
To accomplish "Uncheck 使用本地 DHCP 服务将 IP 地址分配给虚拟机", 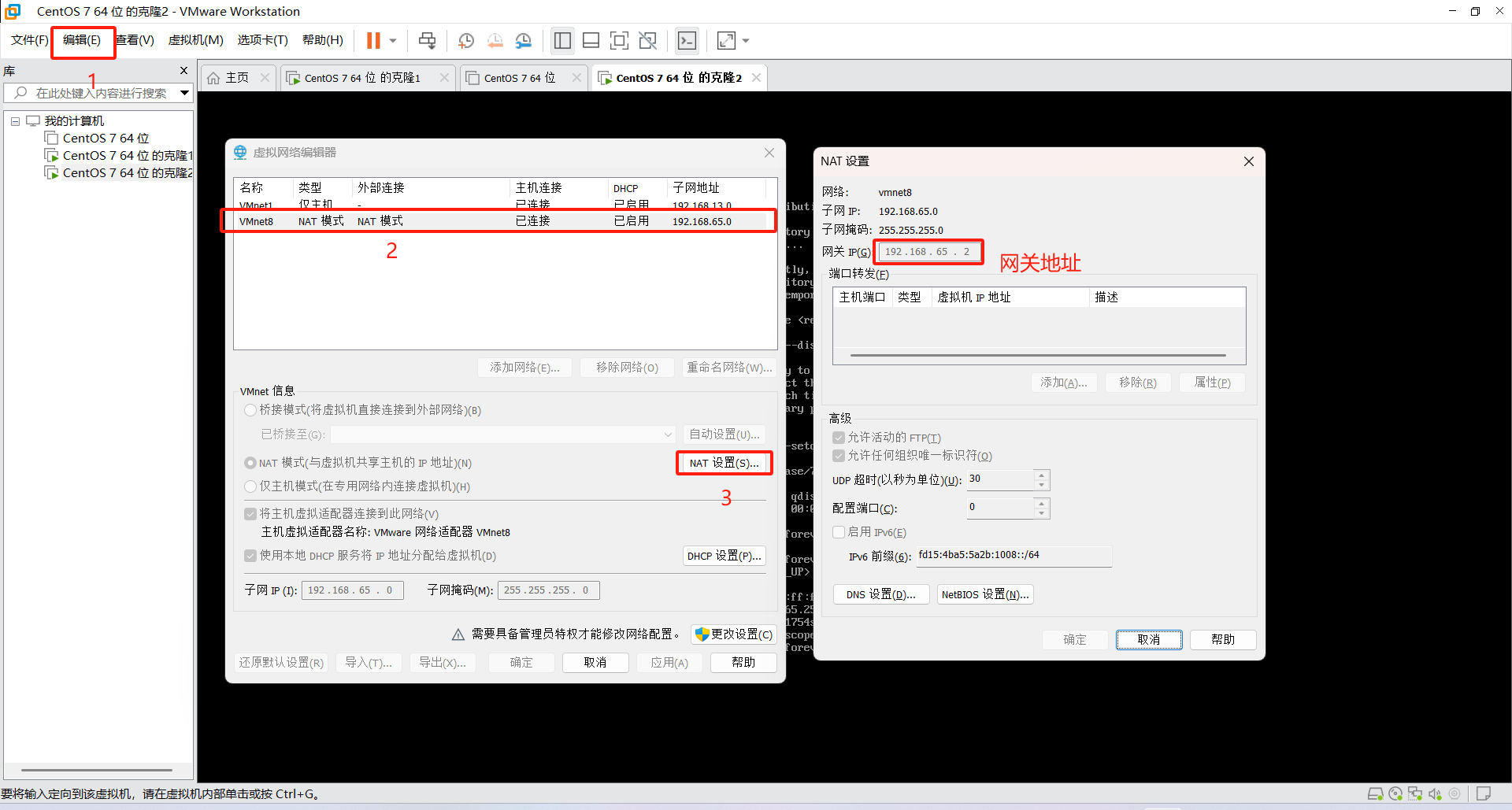I will click(x=250, y=556).
